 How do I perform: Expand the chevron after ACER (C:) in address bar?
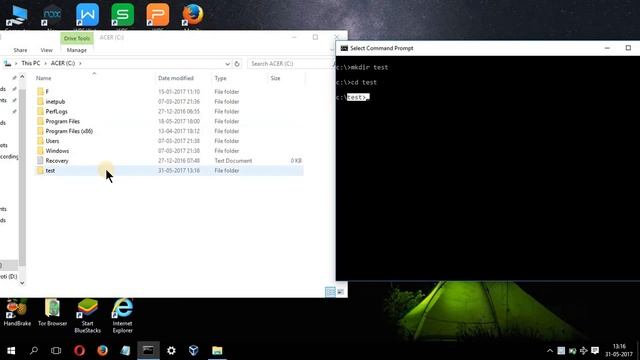click(80, 63)
